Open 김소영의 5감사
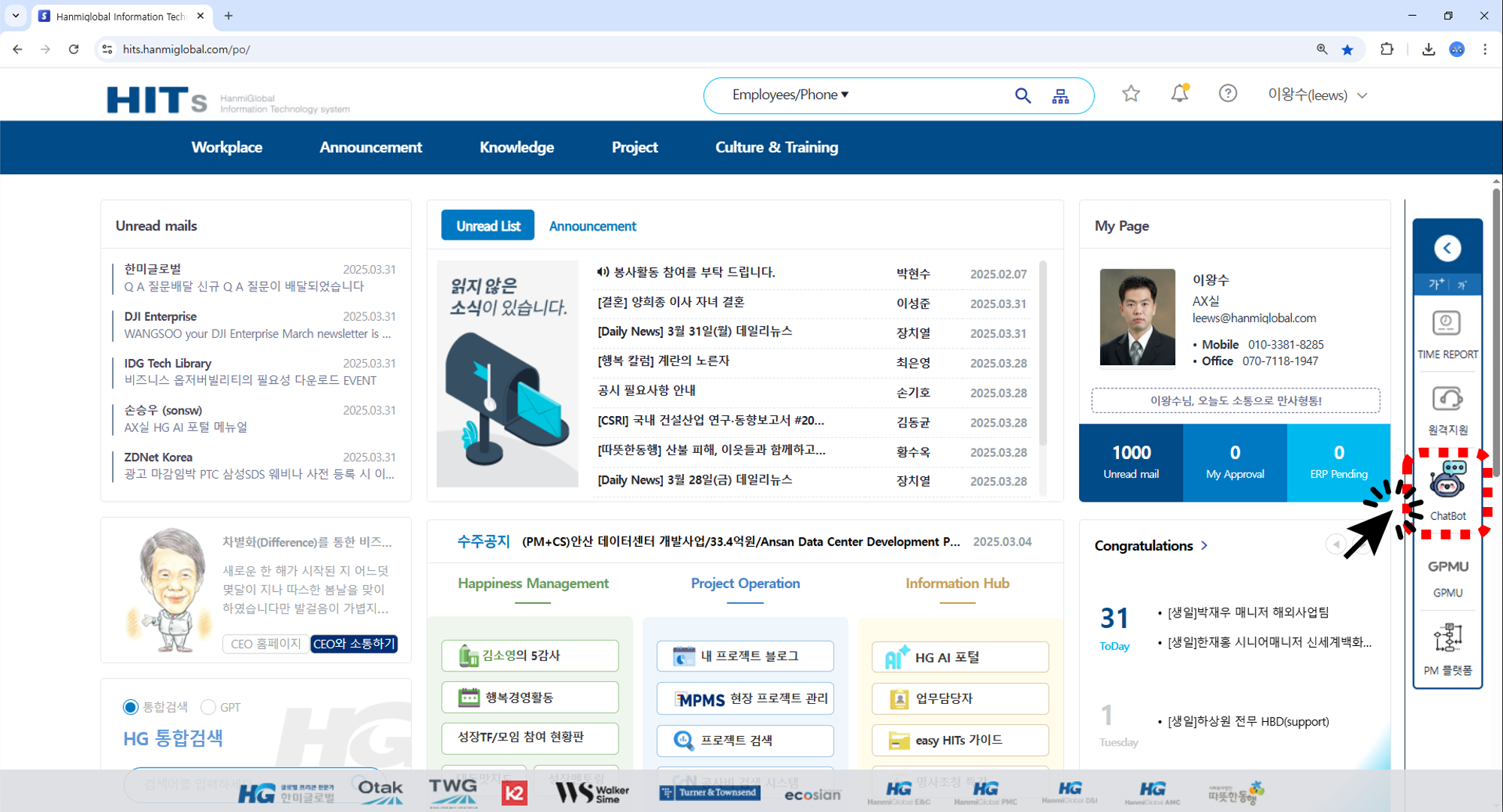The height and width of the screenshot is (812, 1503). click(x=530, y=656)
